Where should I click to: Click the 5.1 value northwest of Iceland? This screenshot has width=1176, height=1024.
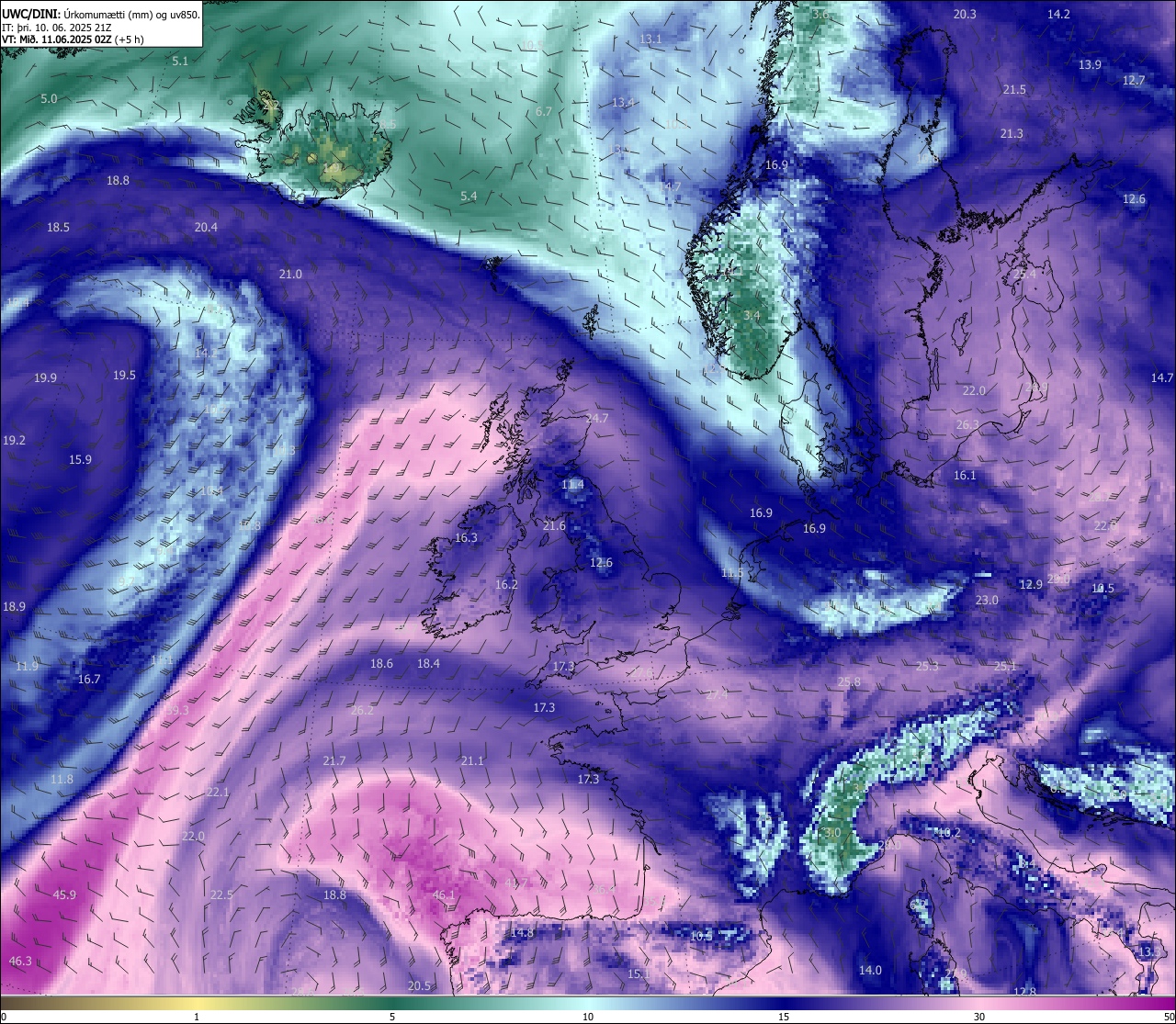pyautogui.click(x=180, y=62)
